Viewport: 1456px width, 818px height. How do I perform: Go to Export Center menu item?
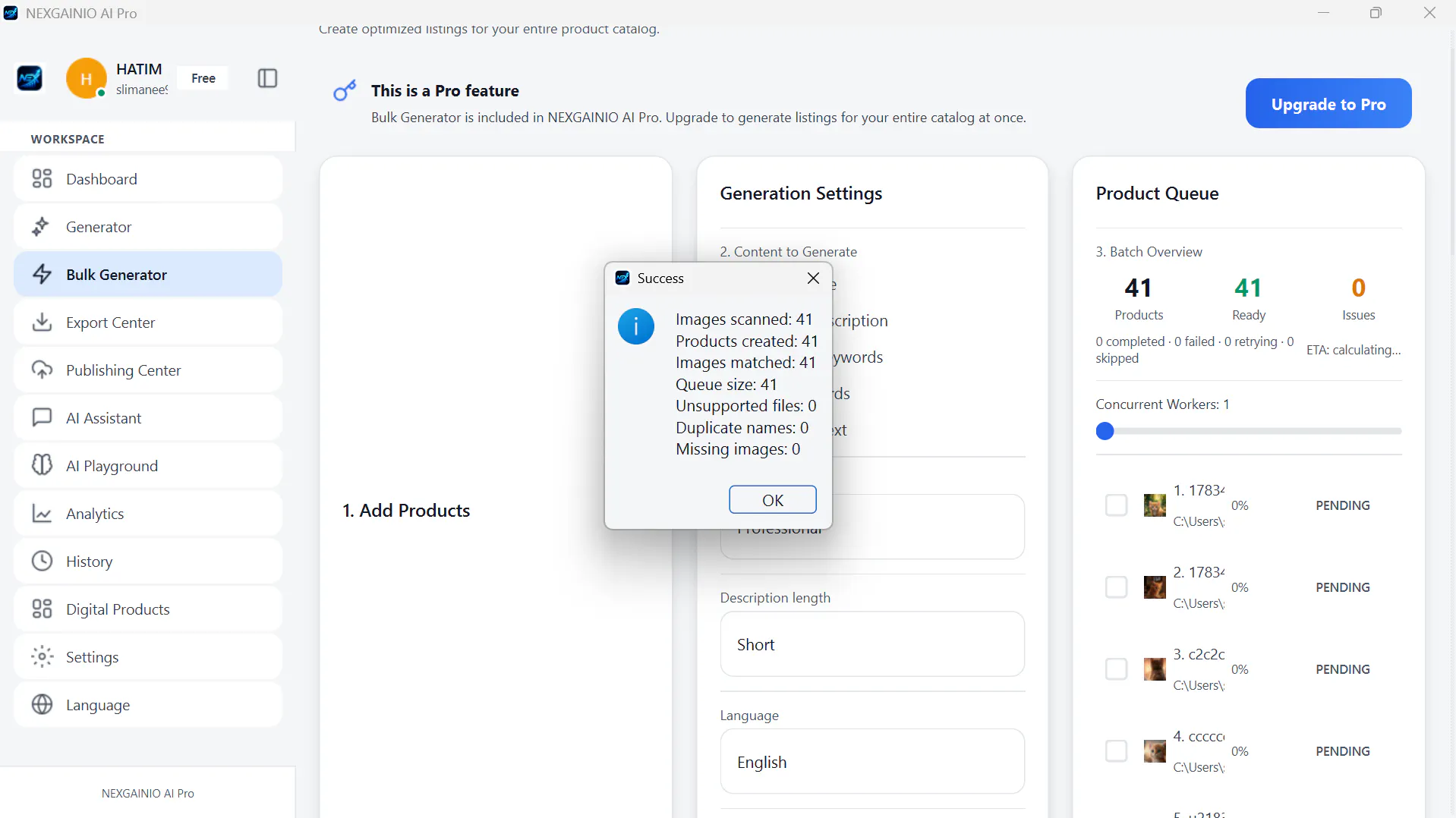148,322
